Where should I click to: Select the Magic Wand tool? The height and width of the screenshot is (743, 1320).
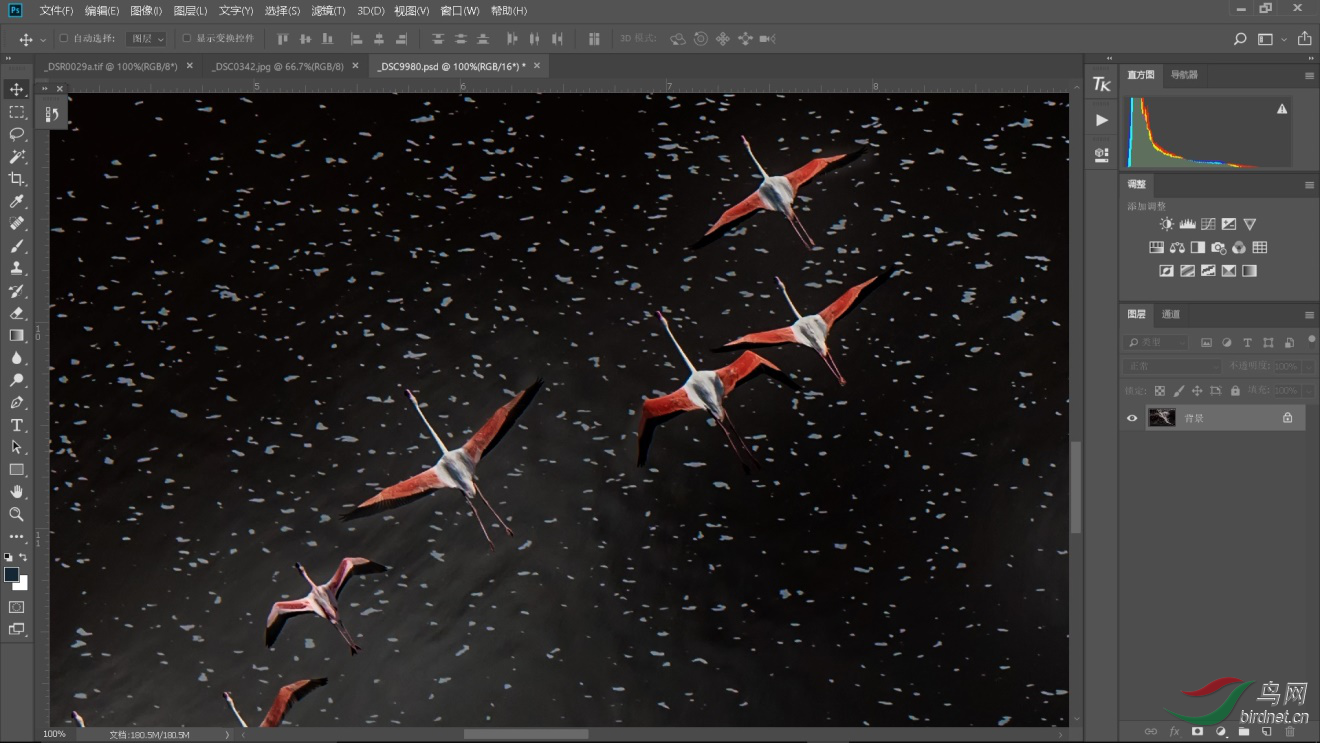click(x=17, y=157)
